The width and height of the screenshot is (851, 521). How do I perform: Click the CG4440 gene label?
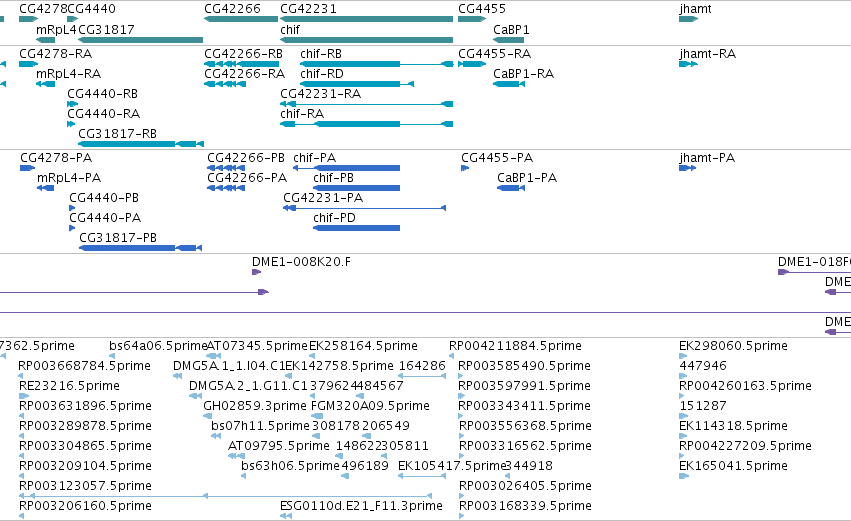[x=91, y=9]
